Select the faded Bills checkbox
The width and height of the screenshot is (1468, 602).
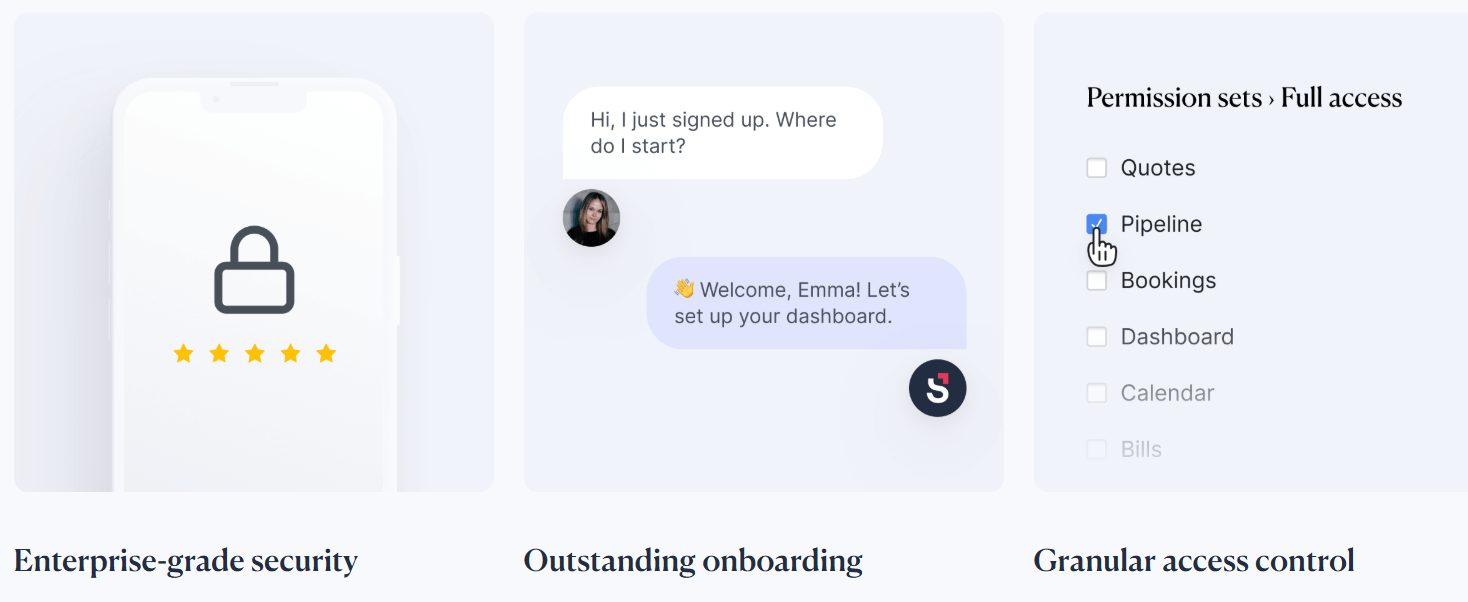click(x=1097, y=449)
